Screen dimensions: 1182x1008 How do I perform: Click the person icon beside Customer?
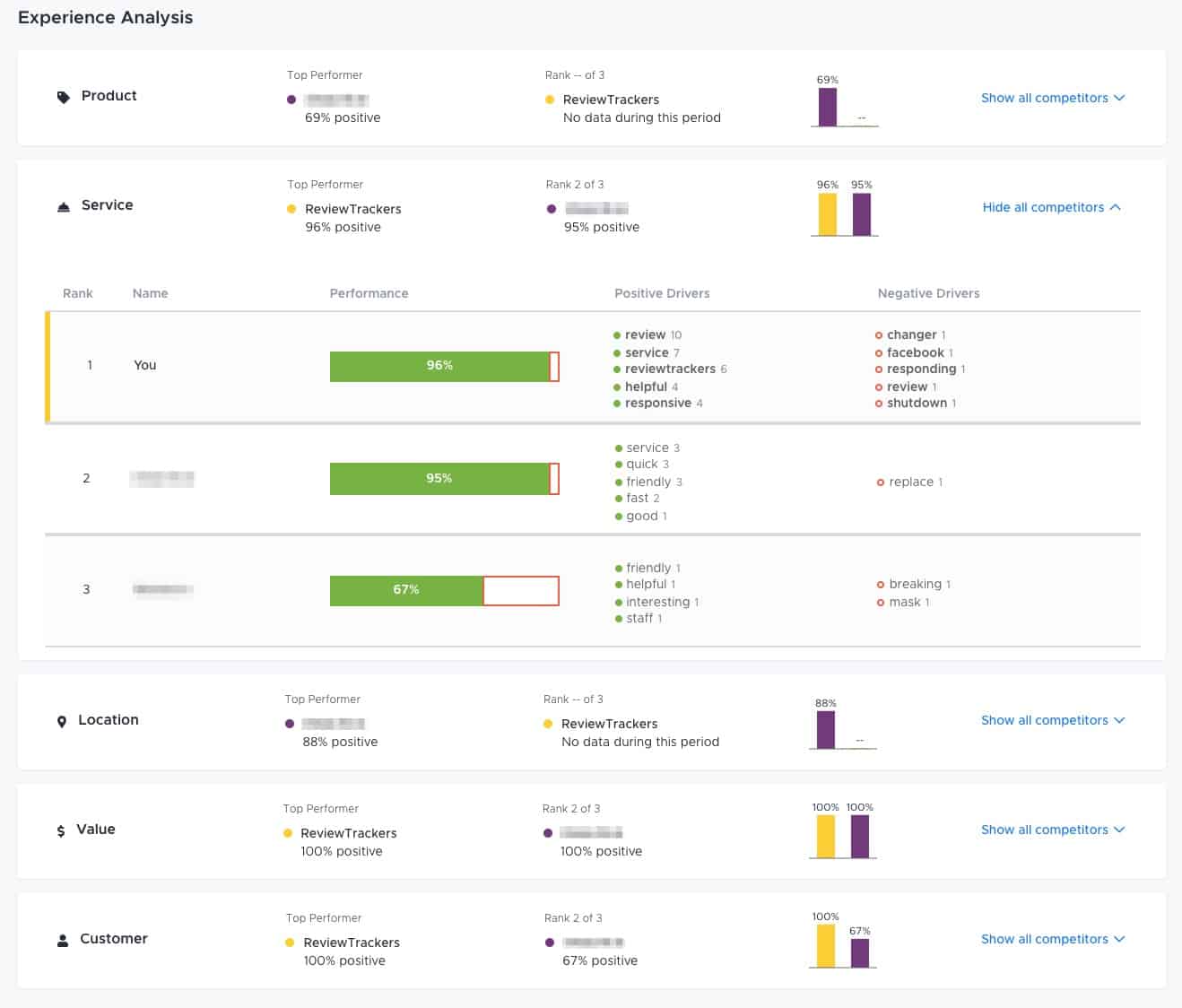[62, 939]
